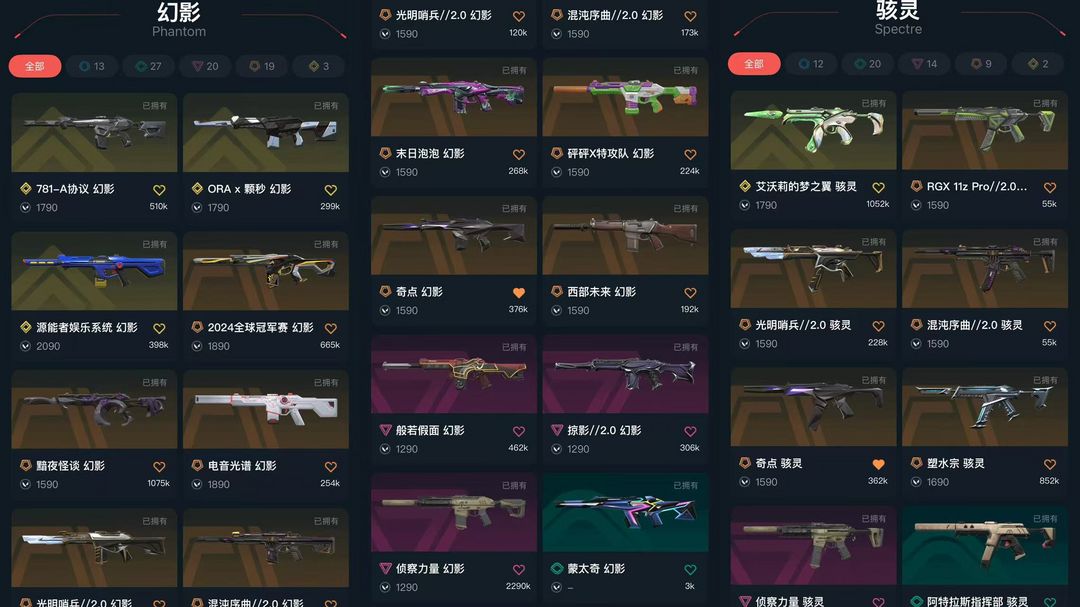Click the heart icon for 蒙太奇 幻影
This screenshot has width=1080, height=607.
pyautogui.click(x=690, y=570)
